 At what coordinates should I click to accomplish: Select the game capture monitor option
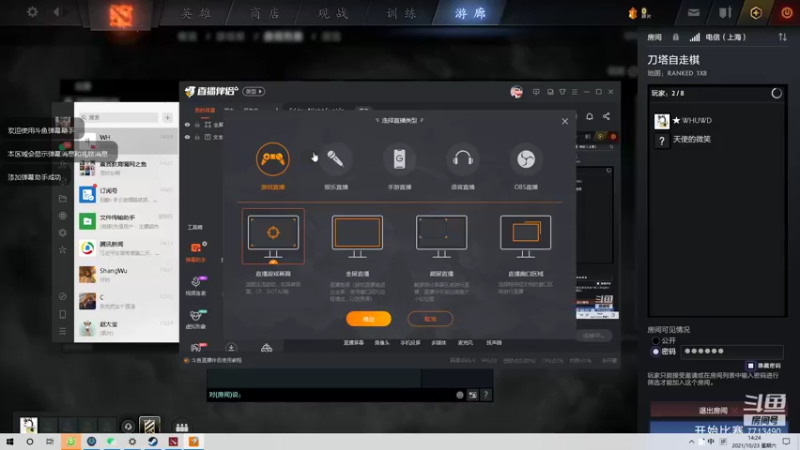pyautogui.click(x=273, y=236)
